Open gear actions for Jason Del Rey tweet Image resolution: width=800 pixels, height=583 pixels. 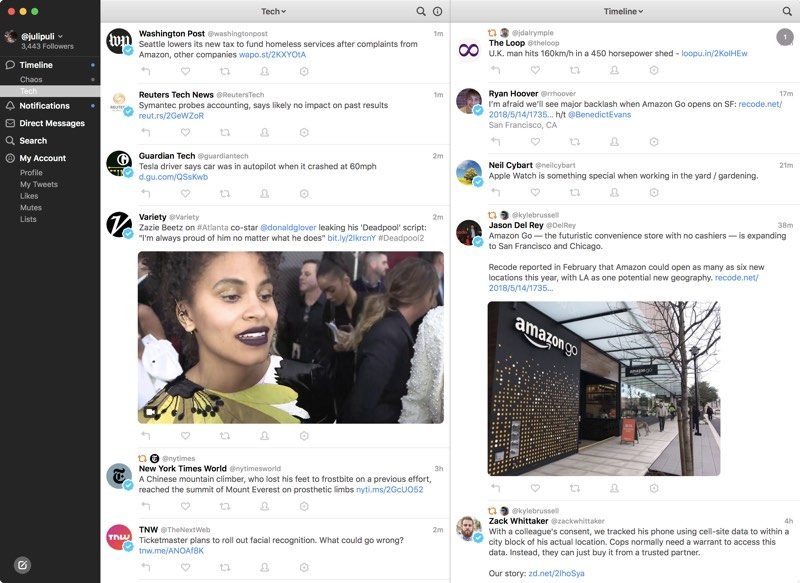(654, 488)
